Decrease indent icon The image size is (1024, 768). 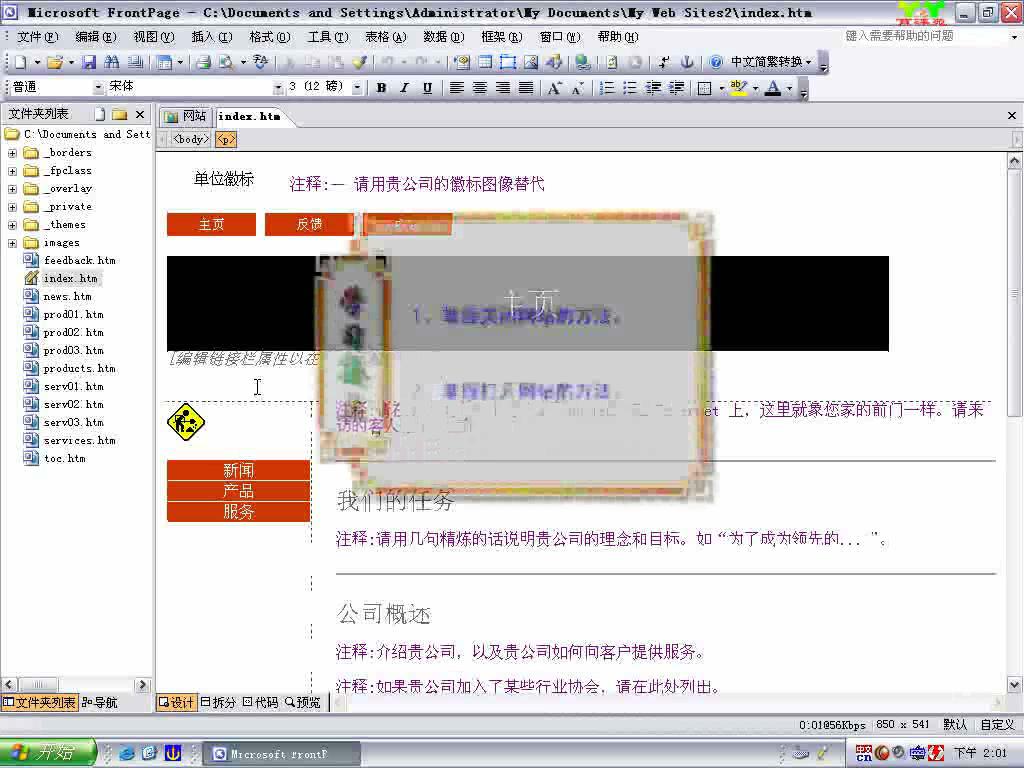(653, 88)
